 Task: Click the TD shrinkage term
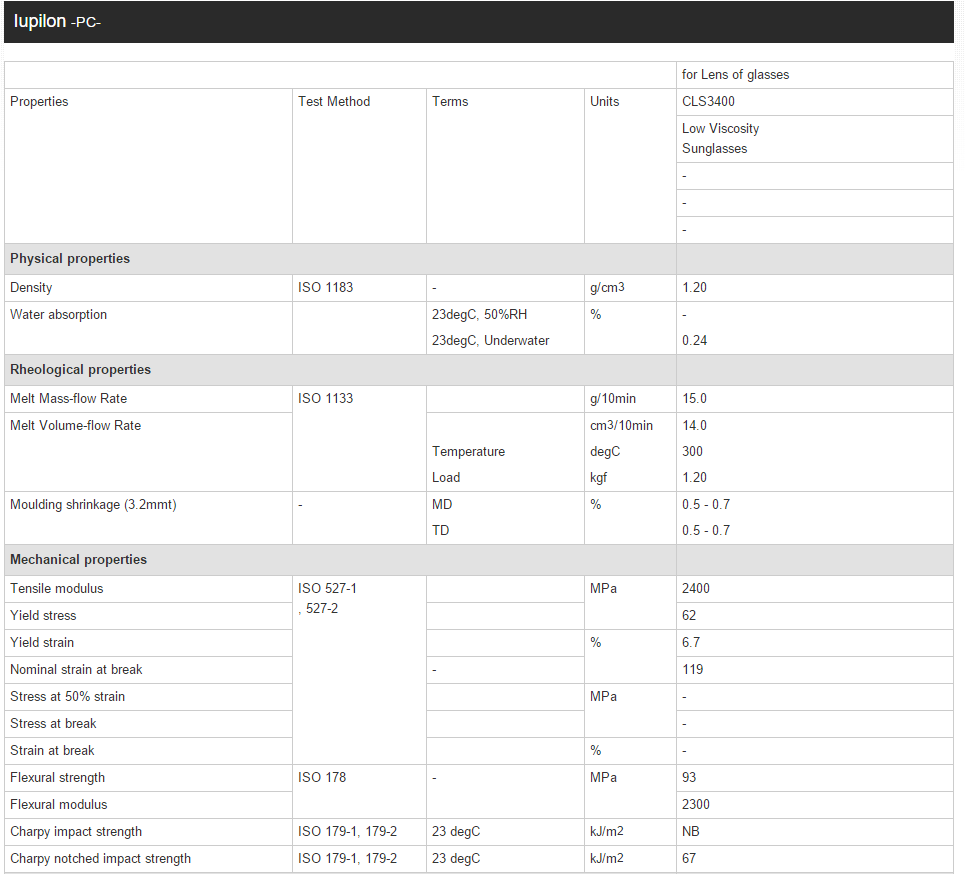coord(441,530)
